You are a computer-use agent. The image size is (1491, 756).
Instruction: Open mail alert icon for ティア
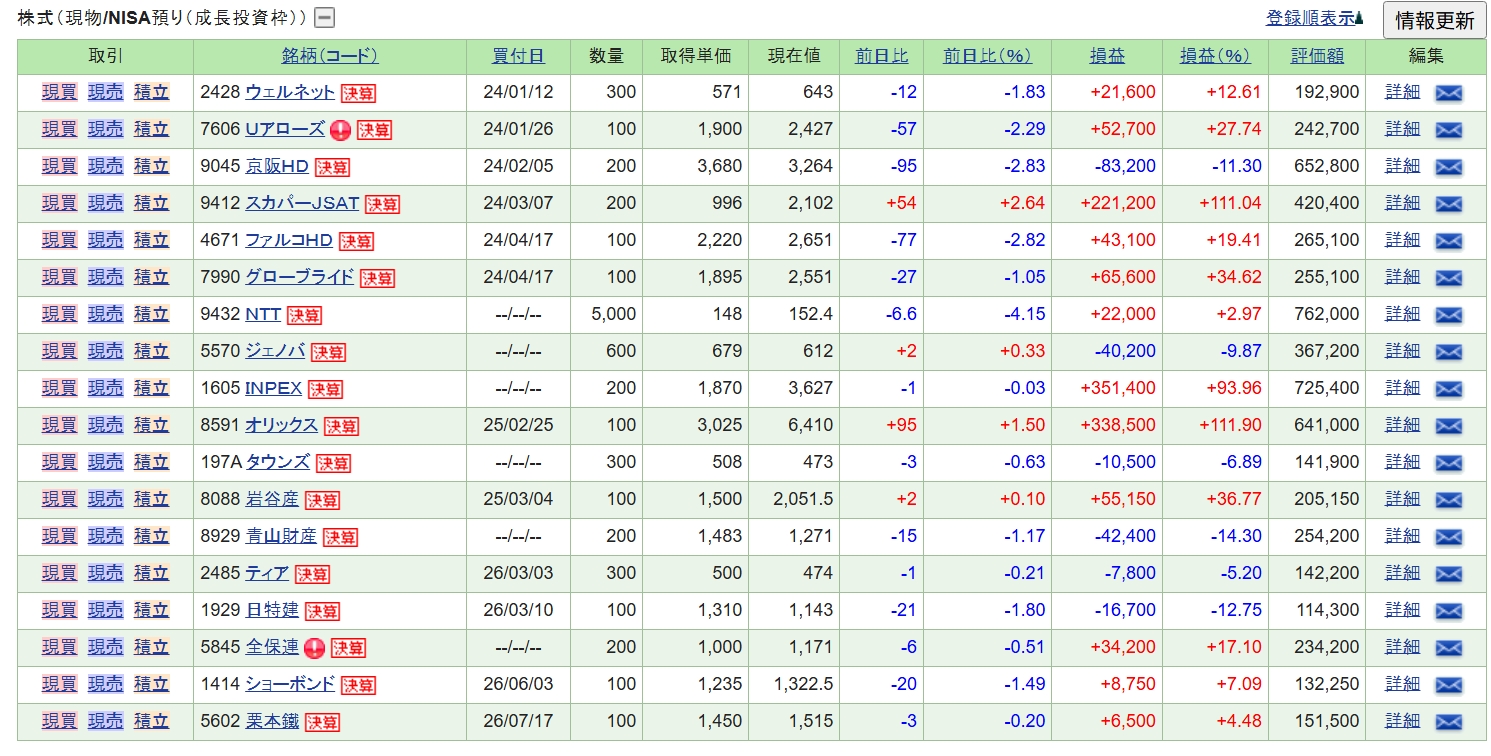[x=1448, y=574]
